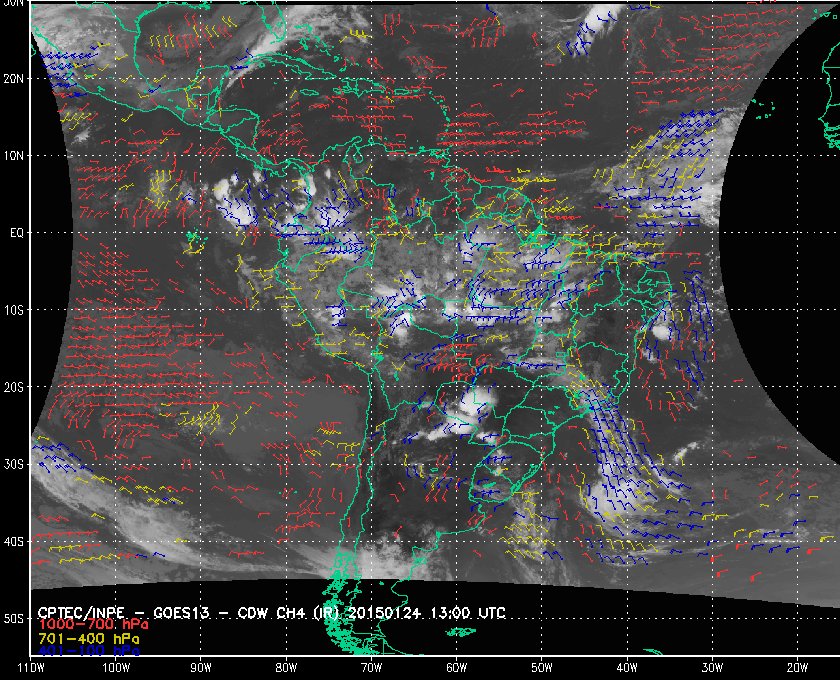Click the 40S latitude label
Screen dimensions: 840x680
[13, 541]
